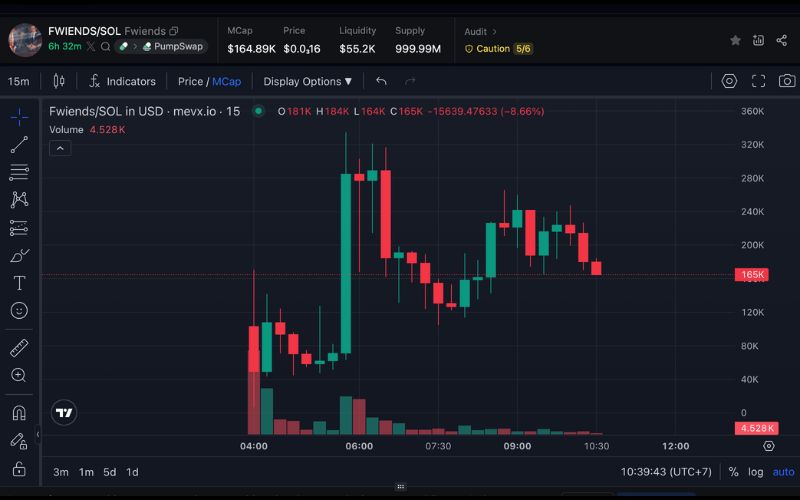Select the text annotation tool
This screenshot has height=500, width=800.
click(x=19, y=283)
